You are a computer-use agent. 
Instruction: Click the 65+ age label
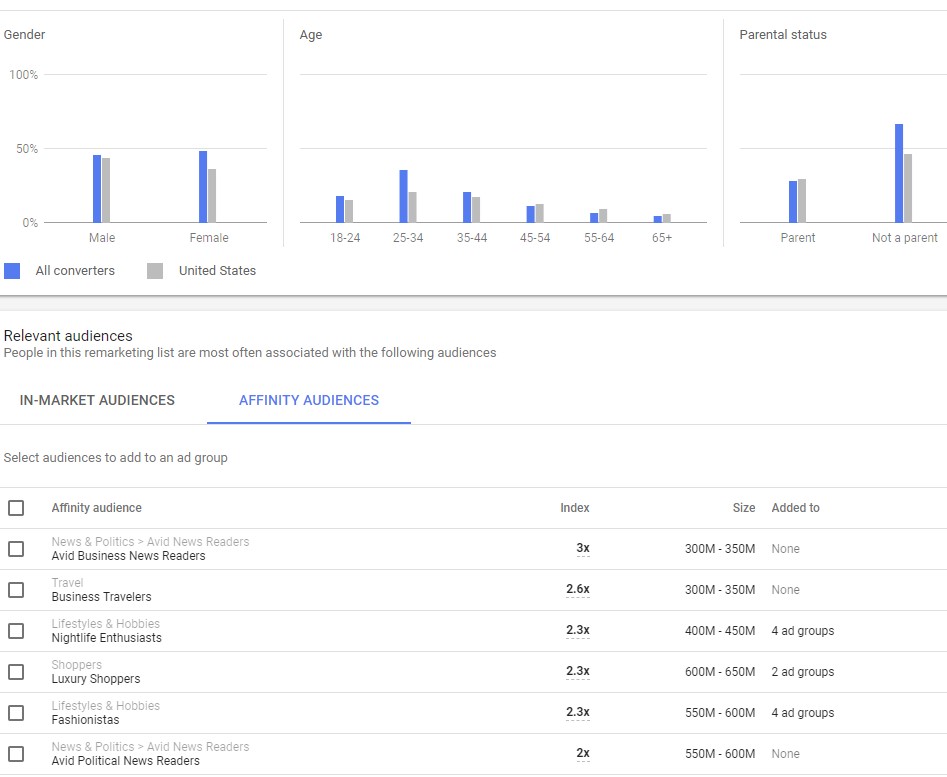[662, 238]
